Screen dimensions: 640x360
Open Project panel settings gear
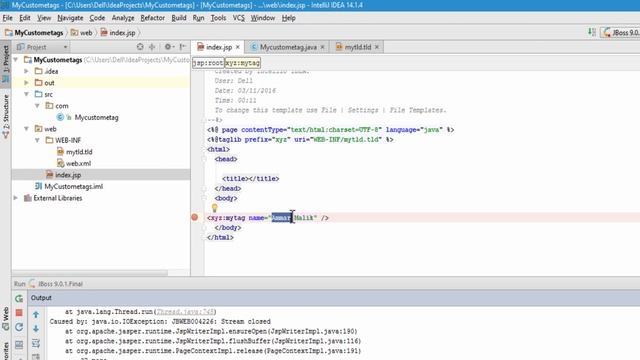[x=168, y=47]
